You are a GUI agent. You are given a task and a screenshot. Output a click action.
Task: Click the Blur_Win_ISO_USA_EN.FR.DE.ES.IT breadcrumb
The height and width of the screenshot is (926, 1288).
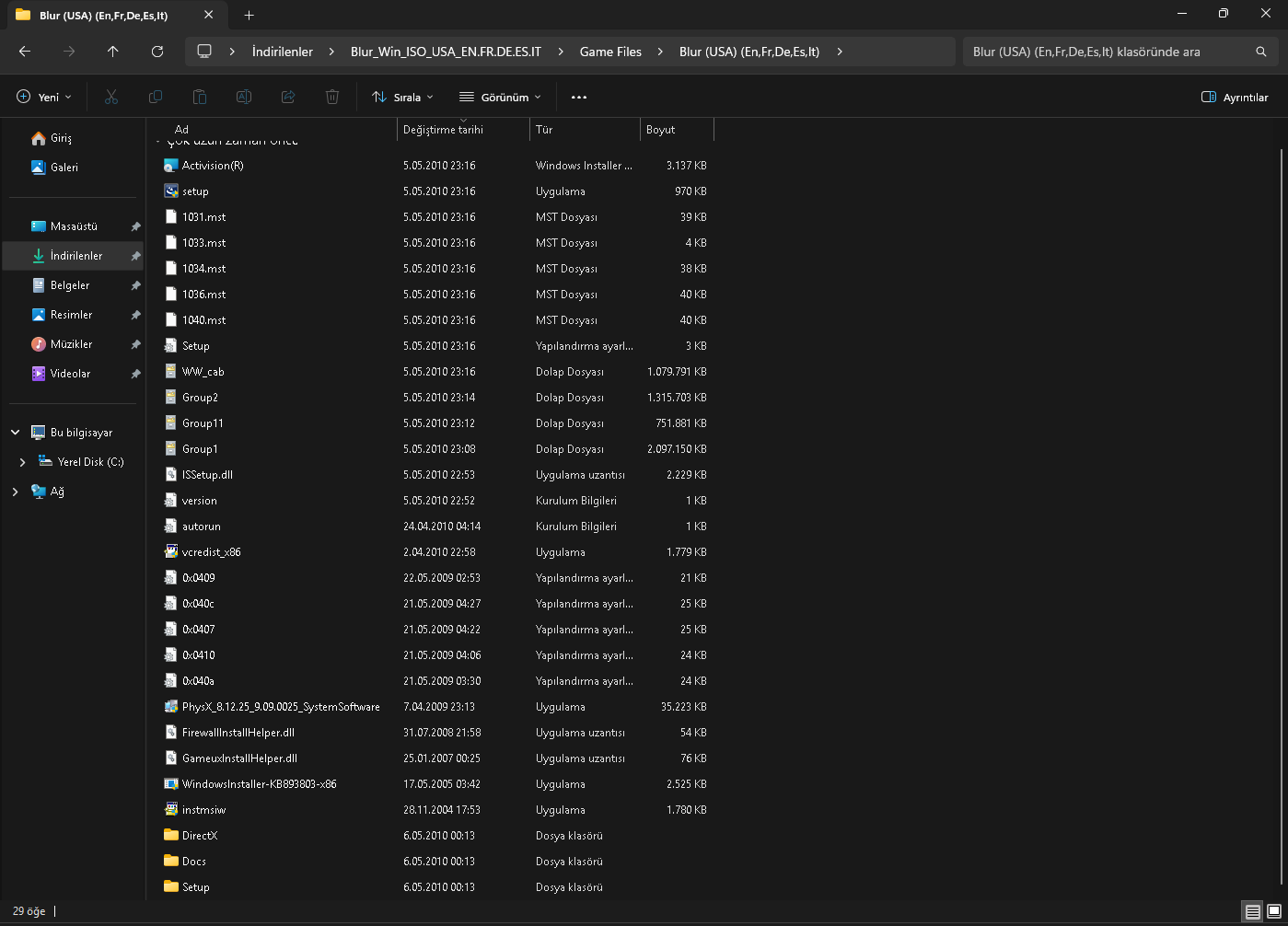pos(446,52)
